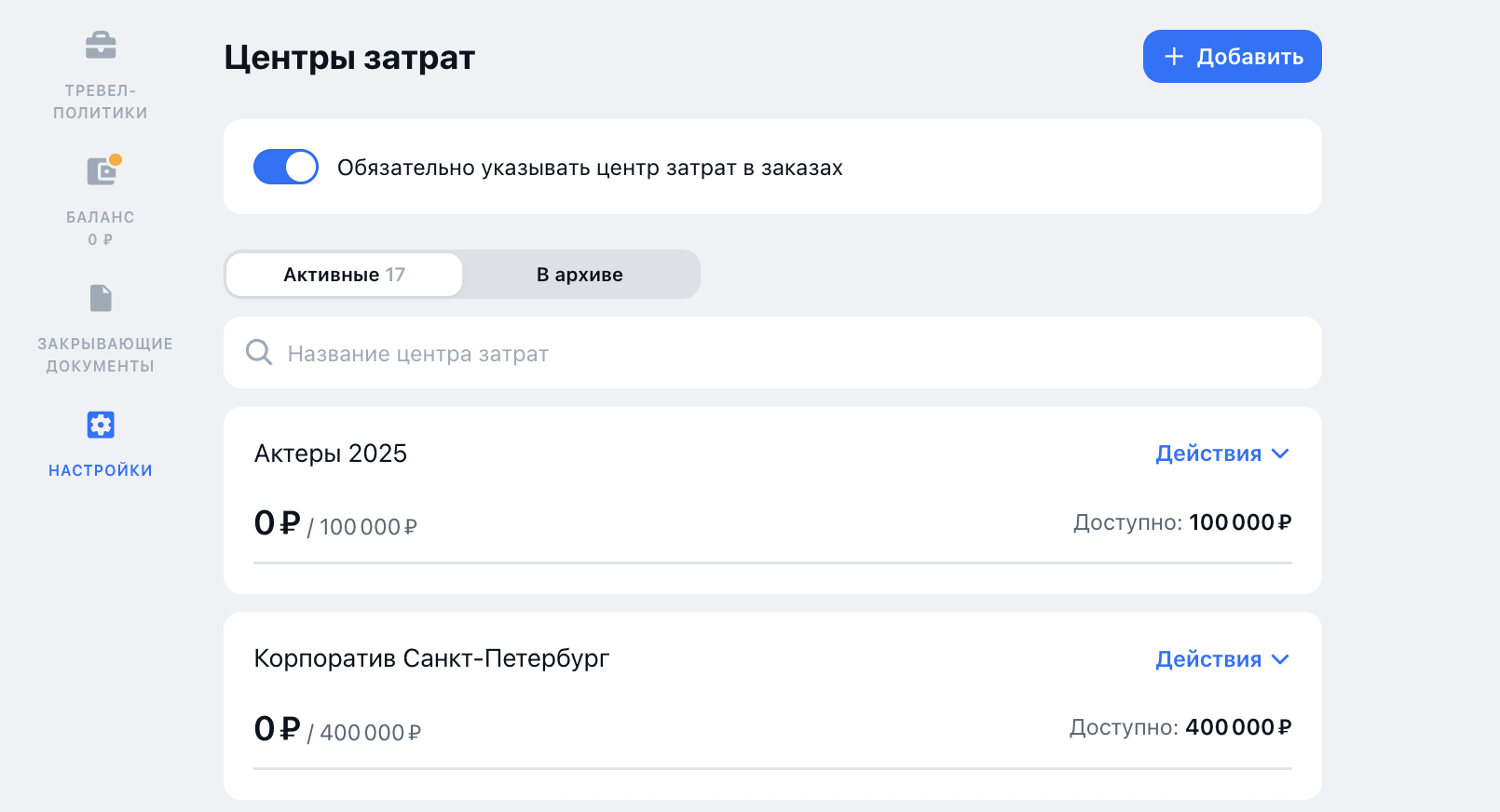
Task: Select the Корпоратив Санкт-Петербург cost center title
Action: (x=431, y=658)
